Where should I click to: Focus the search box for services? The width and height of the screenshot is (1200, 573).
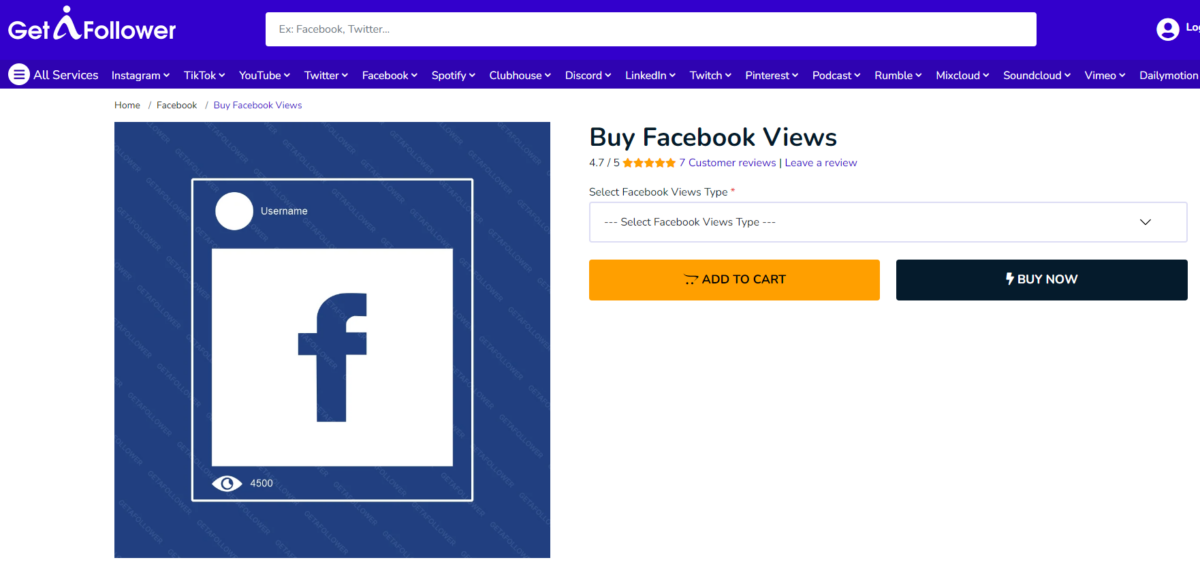[651, 29]
